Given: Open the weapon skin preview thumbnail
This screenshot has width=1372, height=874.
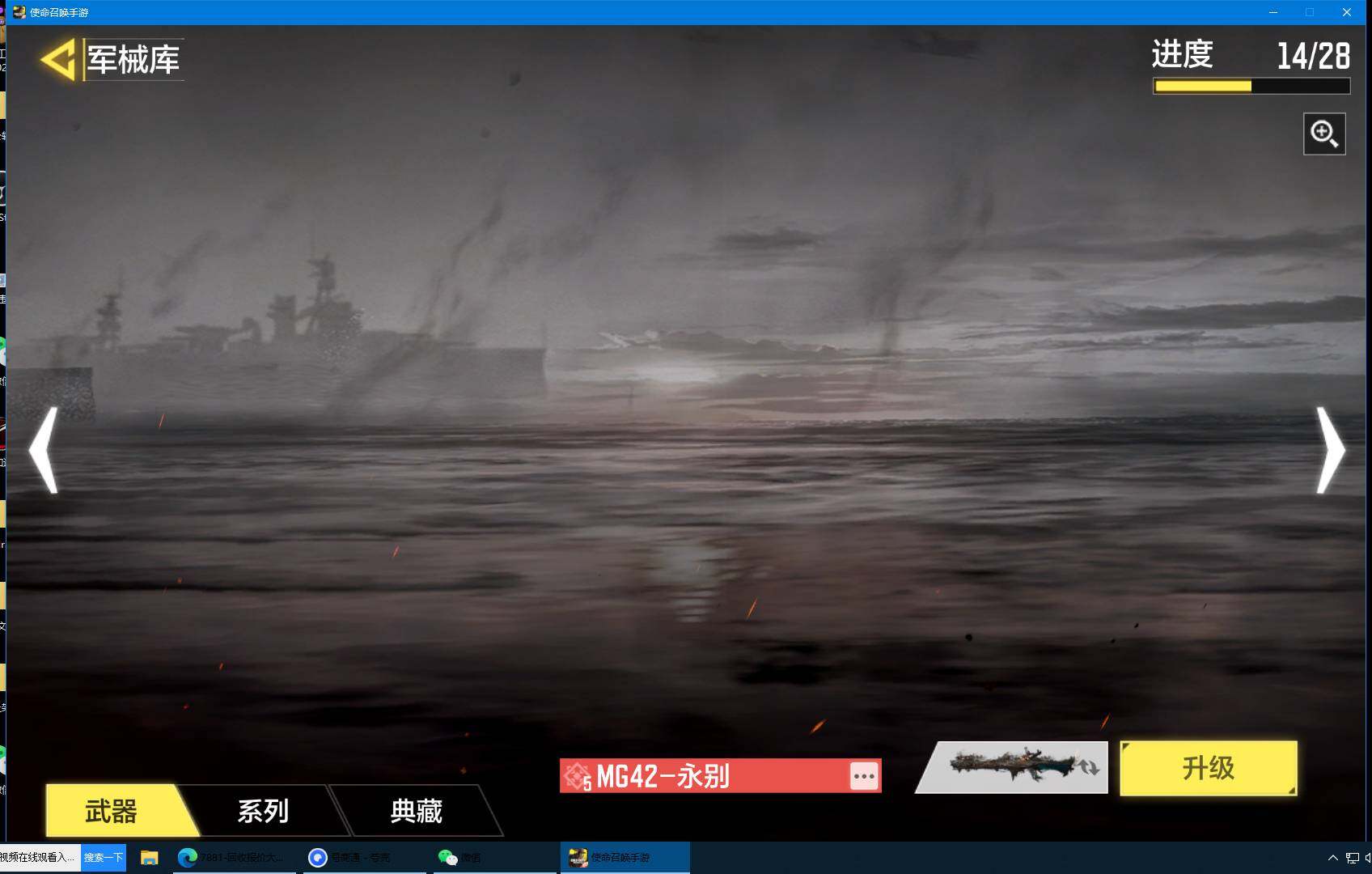Looking at the screenshot, I should pos(1012,767).
